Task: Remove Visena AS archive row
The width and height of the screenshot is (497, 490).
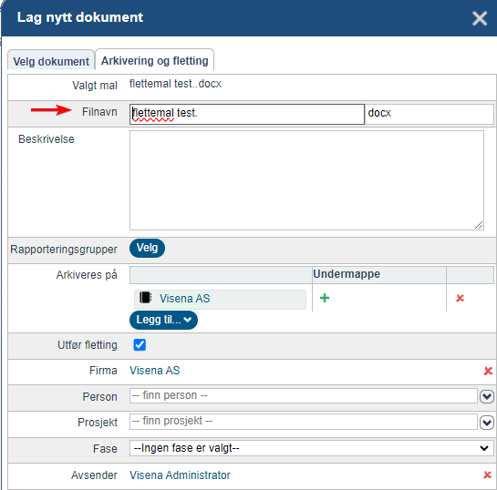Action: 460,298
